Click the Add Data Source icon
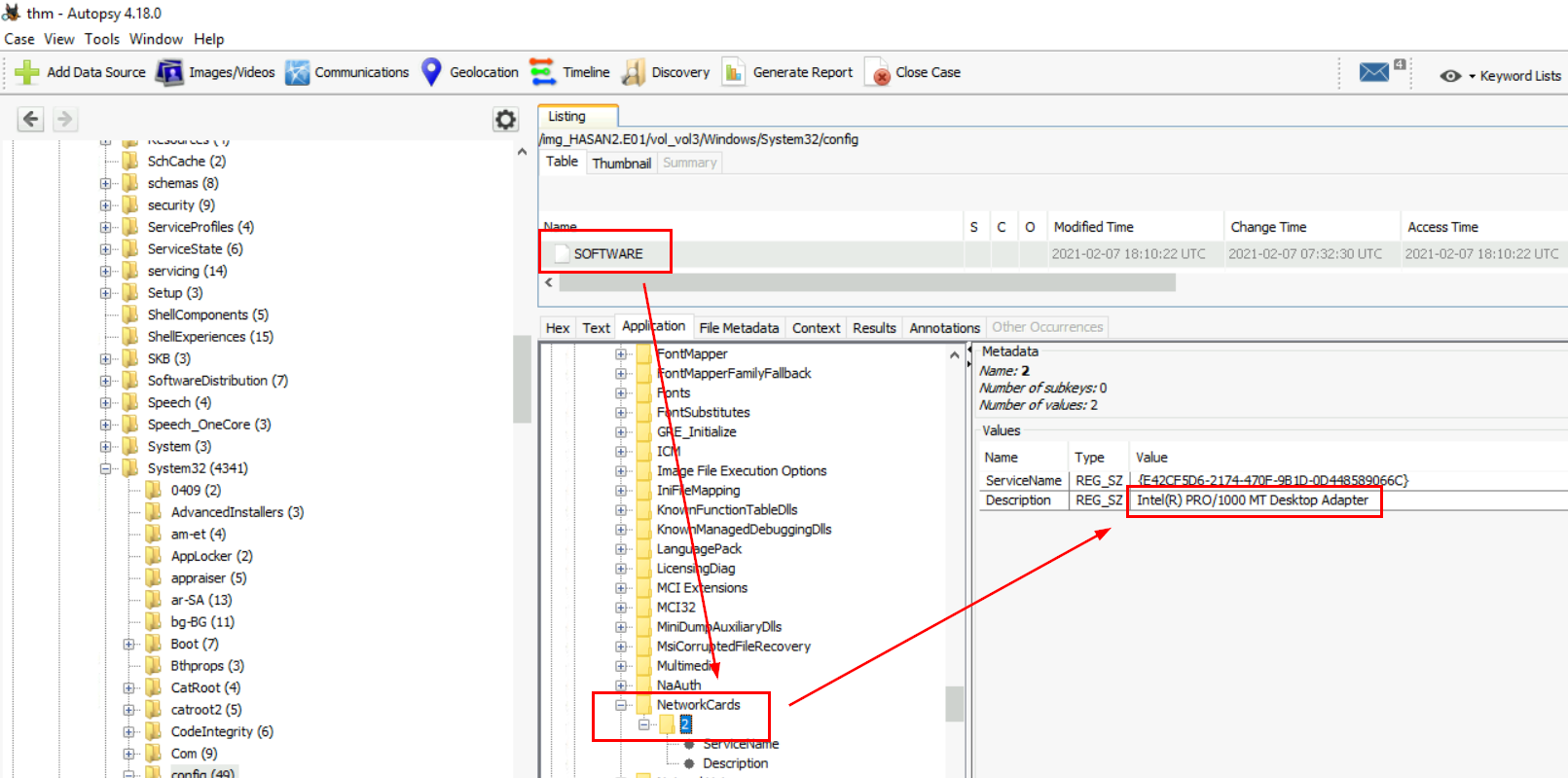Screen dimensions: 1568x778 (27, 72)
